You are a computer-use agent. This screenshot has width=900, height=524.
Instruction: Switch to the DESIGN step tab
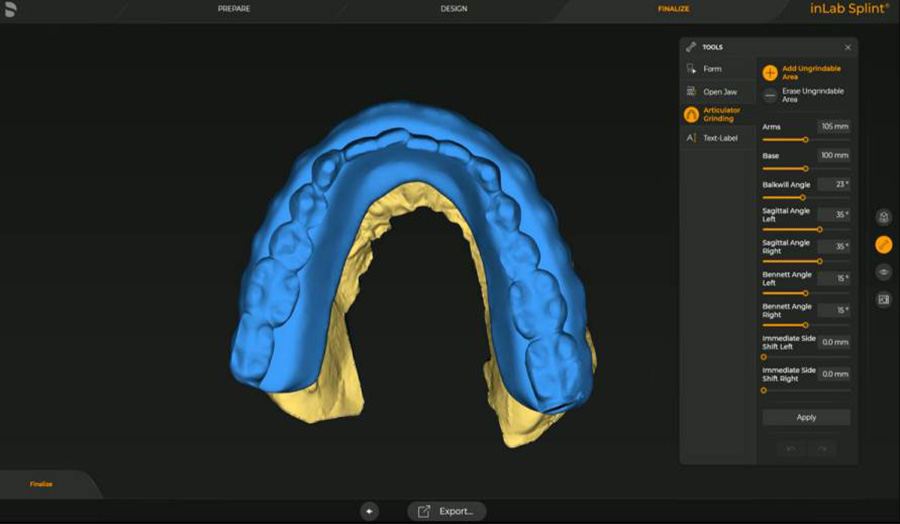tap(454, 9)
